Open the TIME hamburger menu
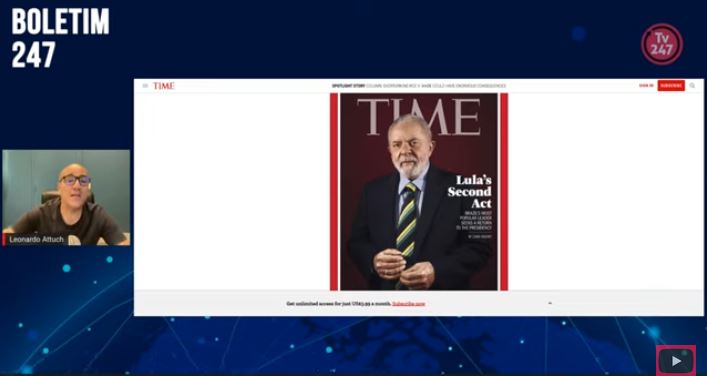The height and width of the screenshot is (376, 707). 145,86
